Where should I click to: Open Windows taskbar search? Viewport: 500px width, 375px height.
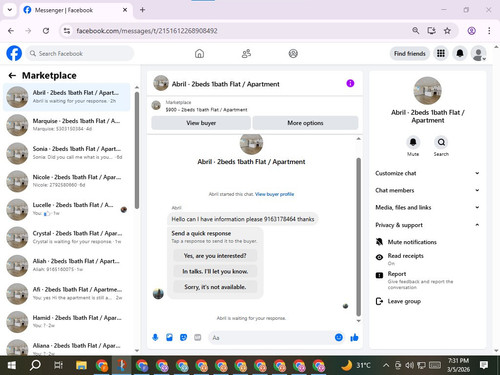(35, 365)
